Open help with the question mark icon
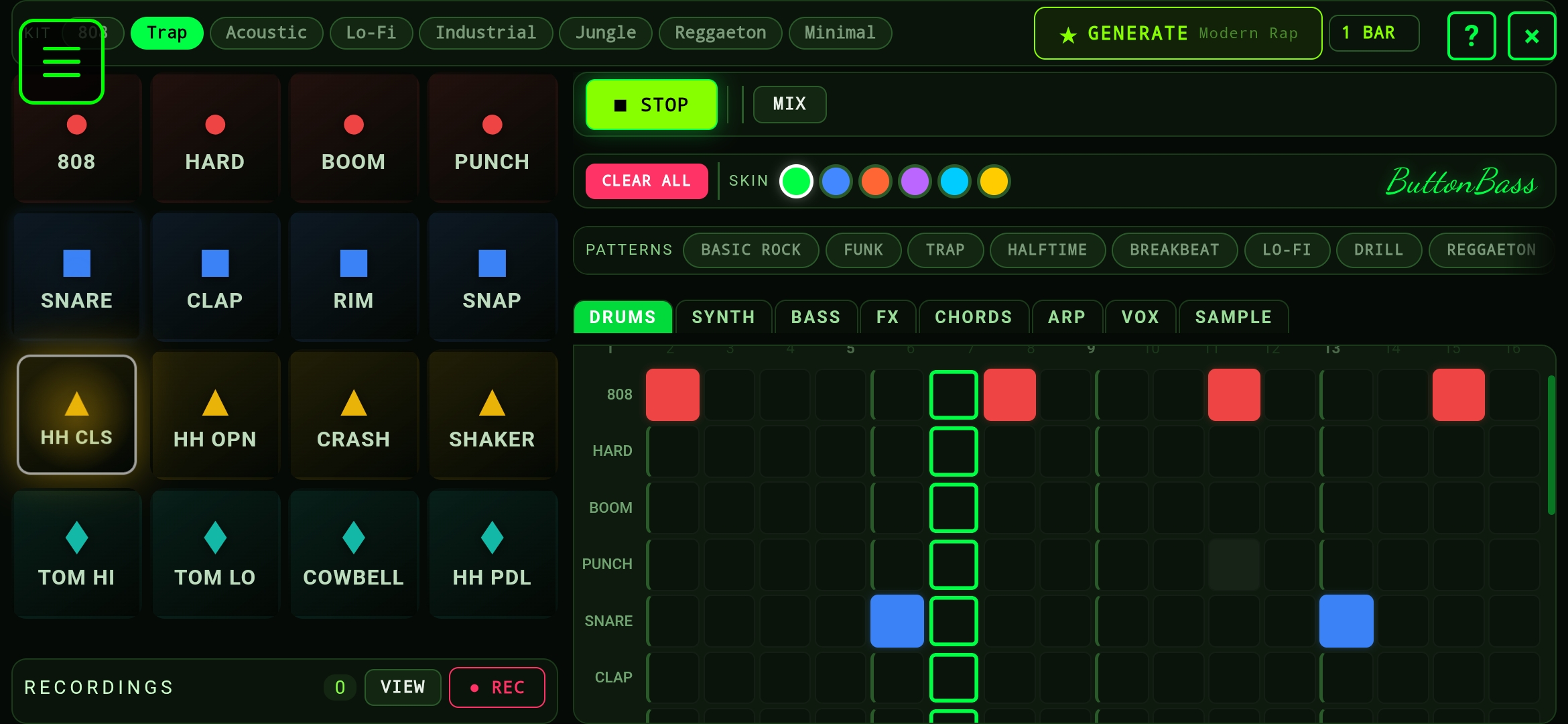This screenshot has width=1568, height=724. tap(1472, 36)
